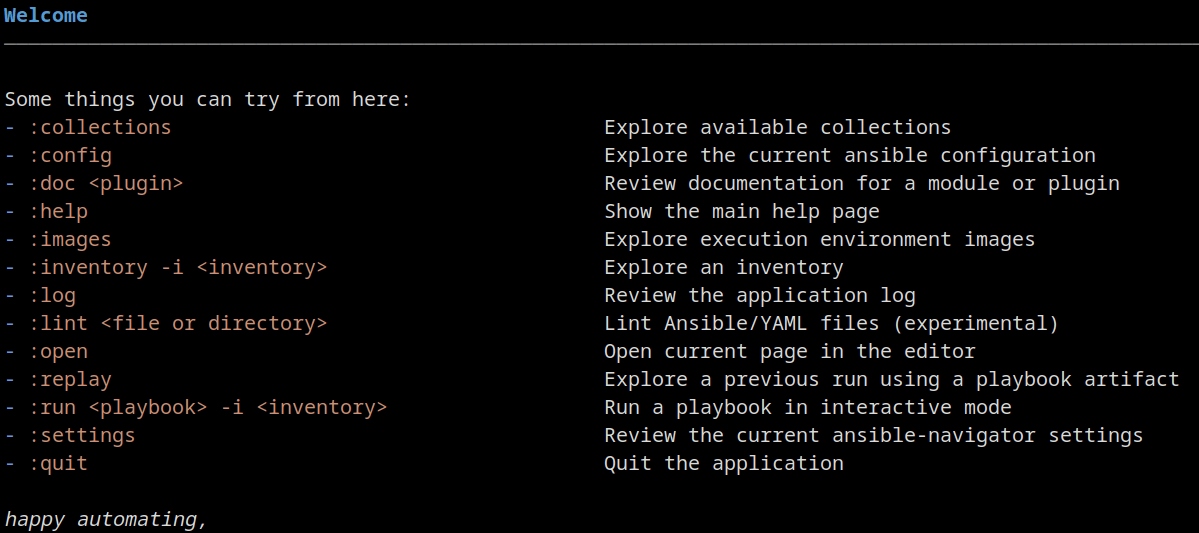This screenshot has height=533, width=1199.
Task: Select the ":log" command
Action: pyautogui.click(x=52, y=295)
